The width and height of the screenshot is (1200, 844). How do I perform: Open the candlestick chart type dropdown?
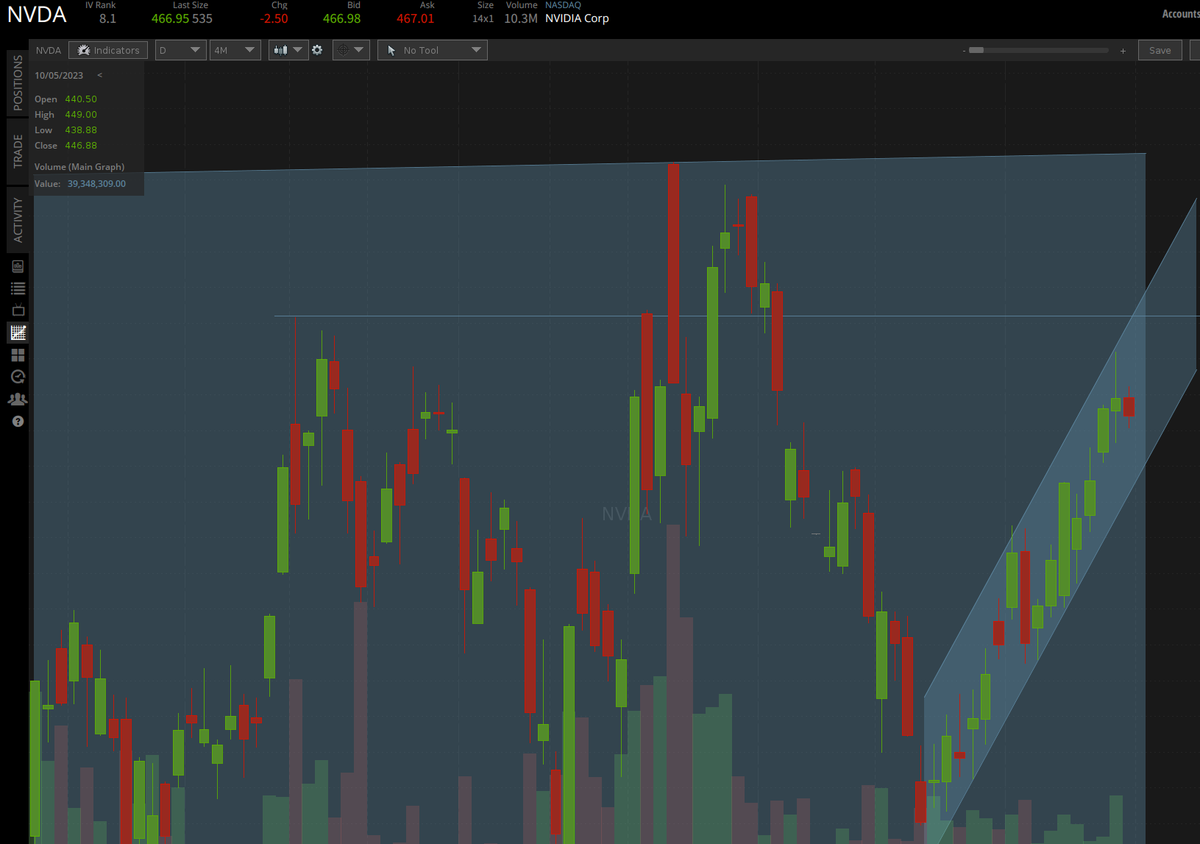288,50
